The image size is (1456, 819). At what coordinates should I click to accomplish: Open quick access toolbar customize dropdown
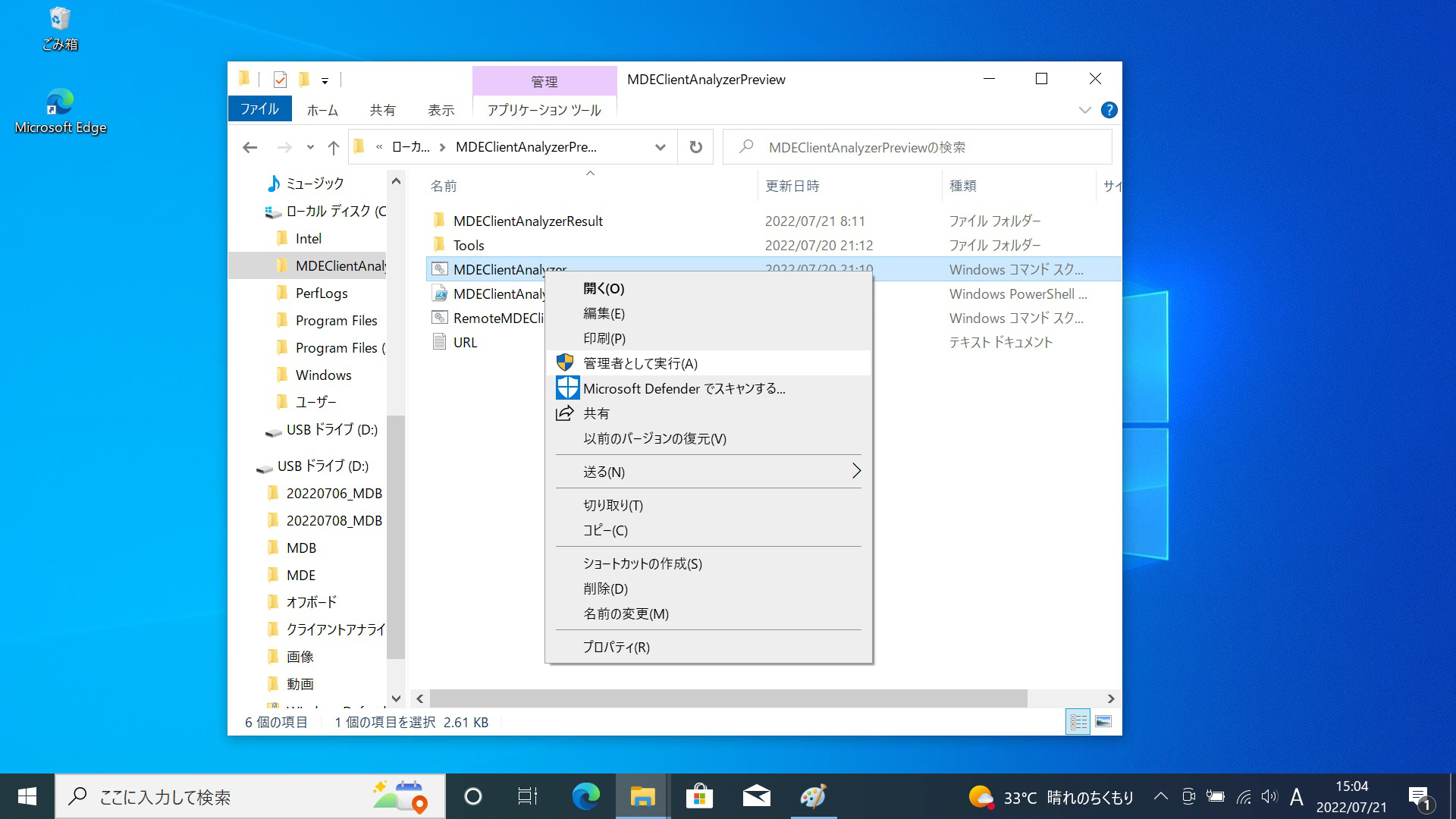[x=325, y=80]
